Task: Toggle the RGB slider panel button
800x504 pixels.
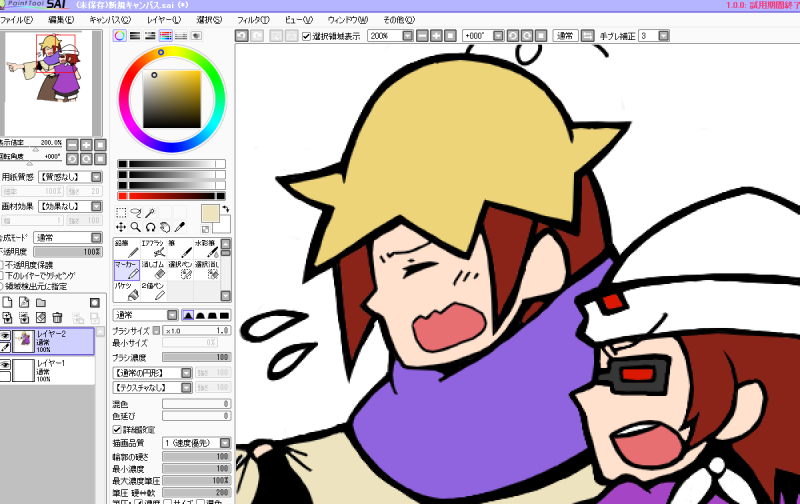Action: [x=135, y=36]
